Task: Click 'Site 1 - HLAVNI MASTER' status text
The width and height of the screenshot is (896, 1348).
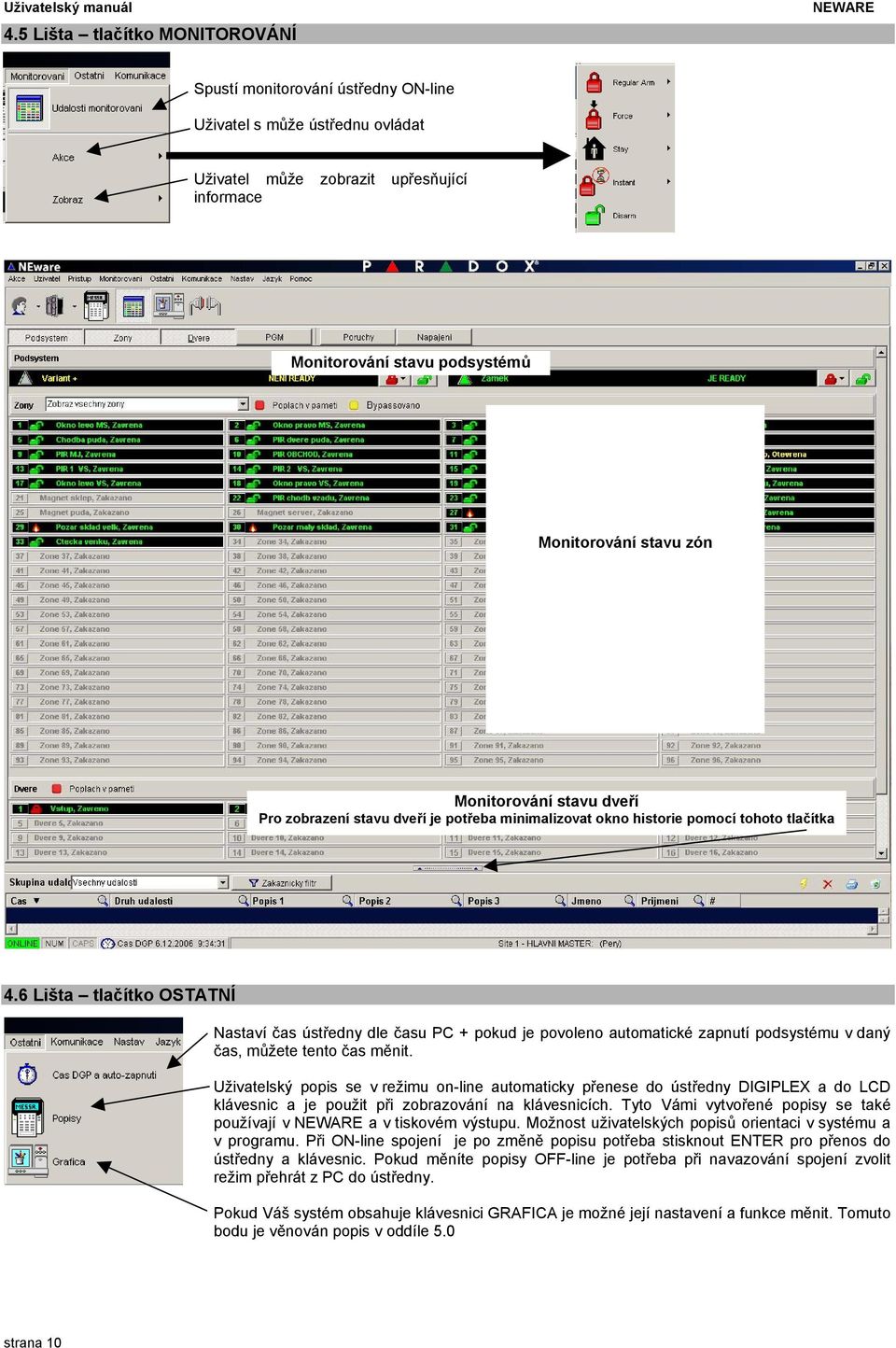Action: [x=546, y=944]
